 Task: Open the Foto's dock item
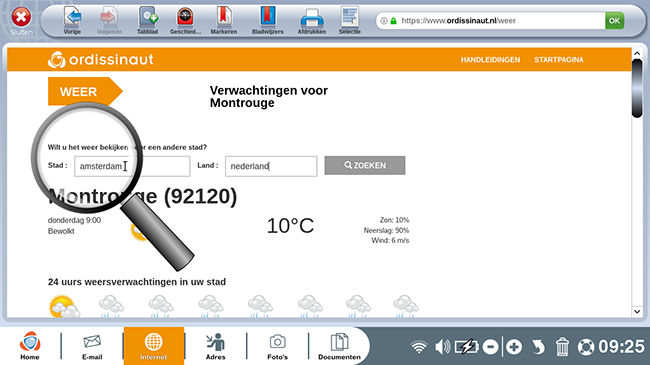tap(277, 346)
